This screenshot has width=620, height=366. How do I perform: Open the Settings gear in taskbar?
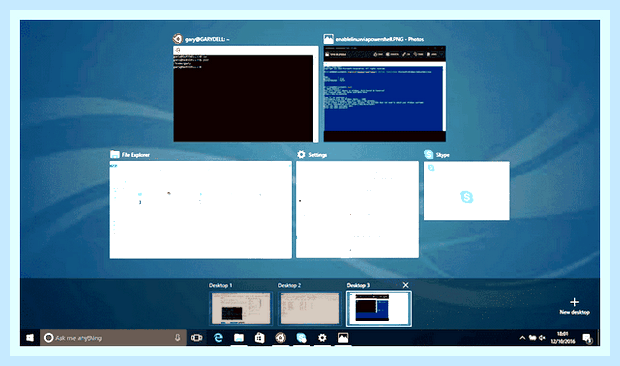(322, 338)
